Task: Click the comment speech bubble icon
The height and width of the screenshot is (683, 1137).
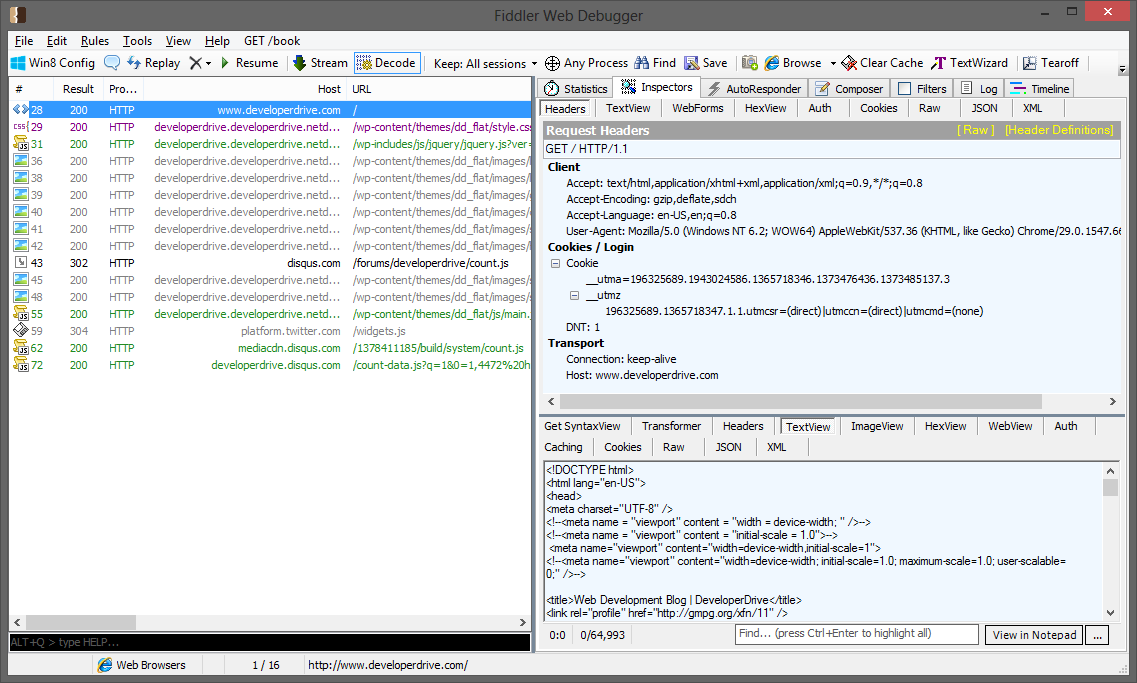Action: click(112, 63)
